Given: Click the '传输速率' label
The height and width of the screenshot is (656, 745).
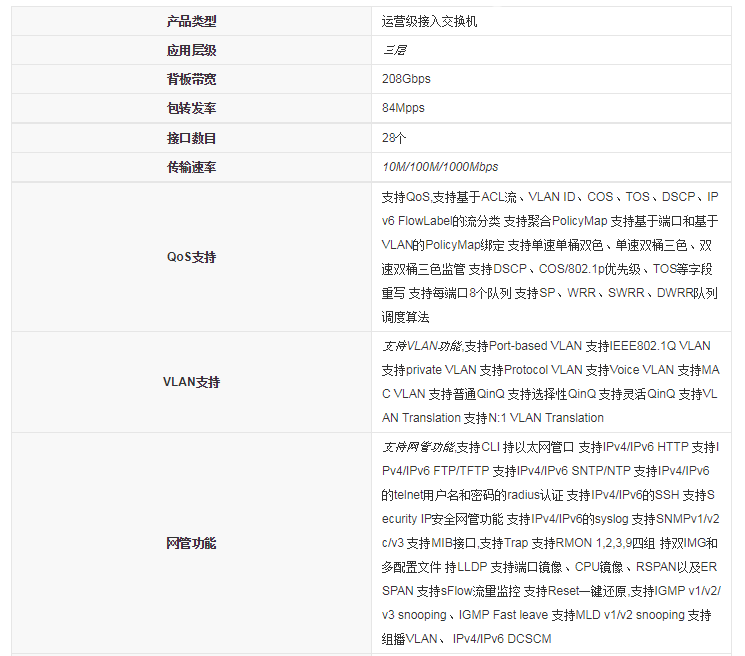Looking at the screenshot, I should [191, 167].
